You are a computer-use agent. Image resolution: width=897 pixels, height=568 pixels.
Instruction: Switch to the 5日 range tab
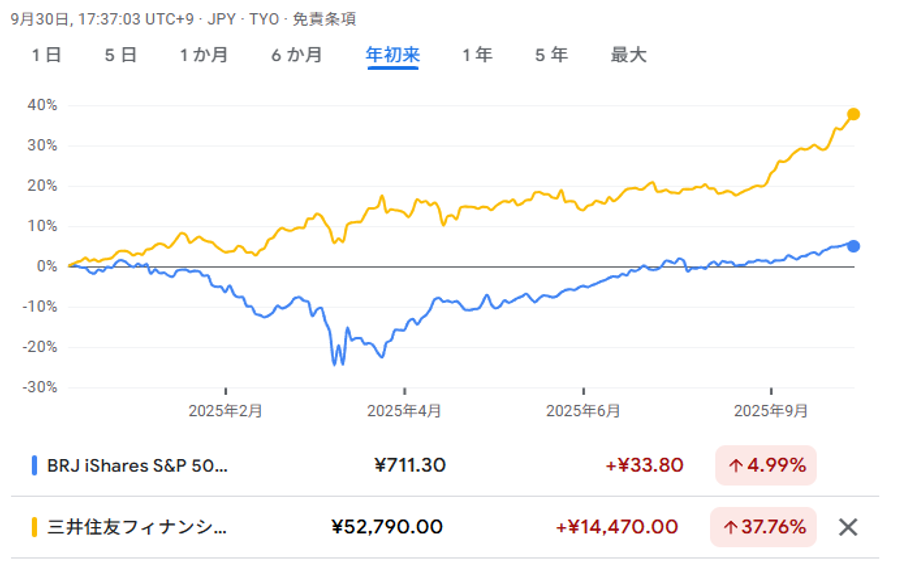pyautogui.click(x=120, y=55)
